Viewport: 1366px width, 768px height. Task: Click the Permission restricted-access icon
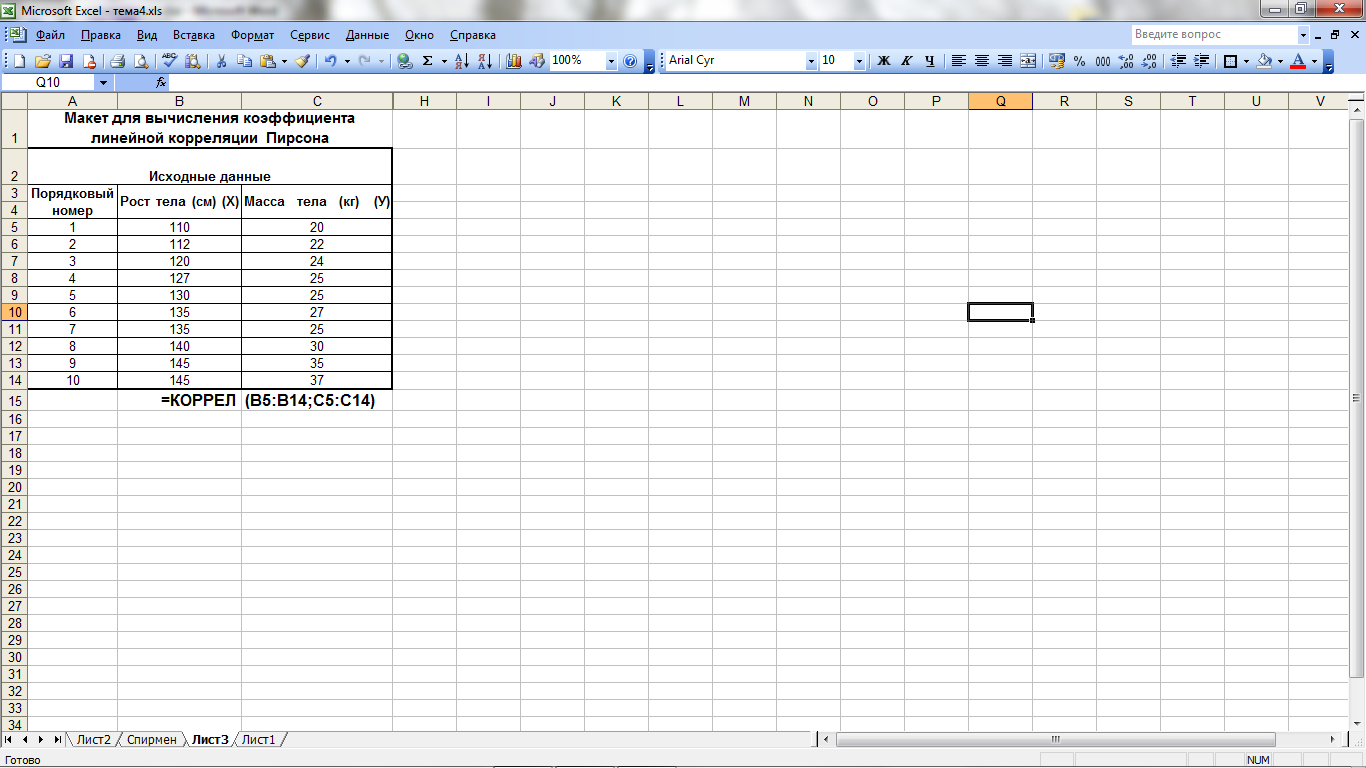(x=89, y=61)
